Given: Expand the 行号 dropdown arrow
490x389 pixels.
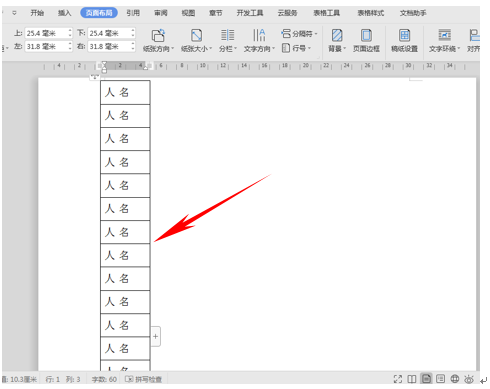Looking at the screenshot, I should coord(309,49).
